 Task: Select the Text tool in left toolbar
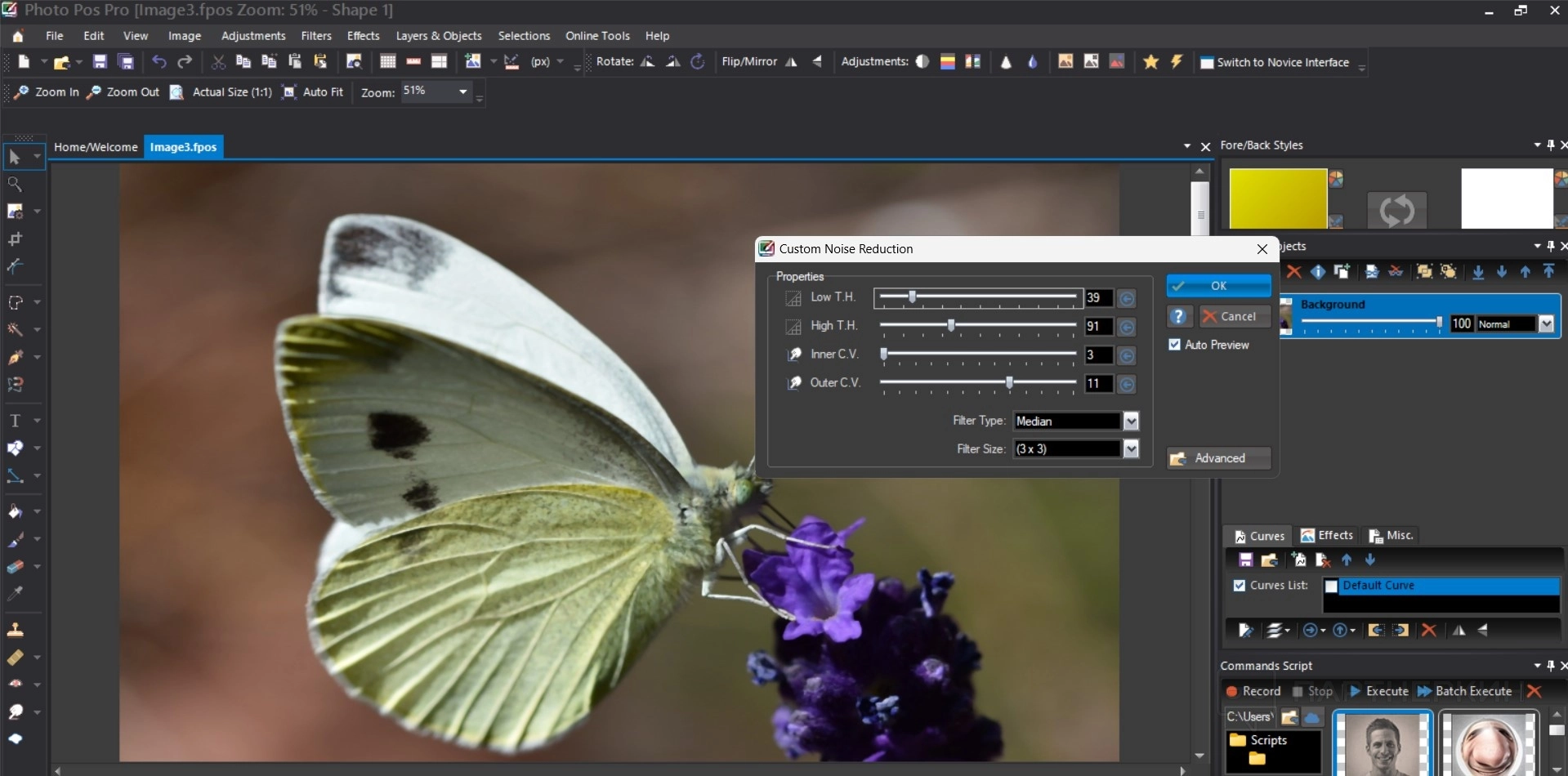point(15,421)
